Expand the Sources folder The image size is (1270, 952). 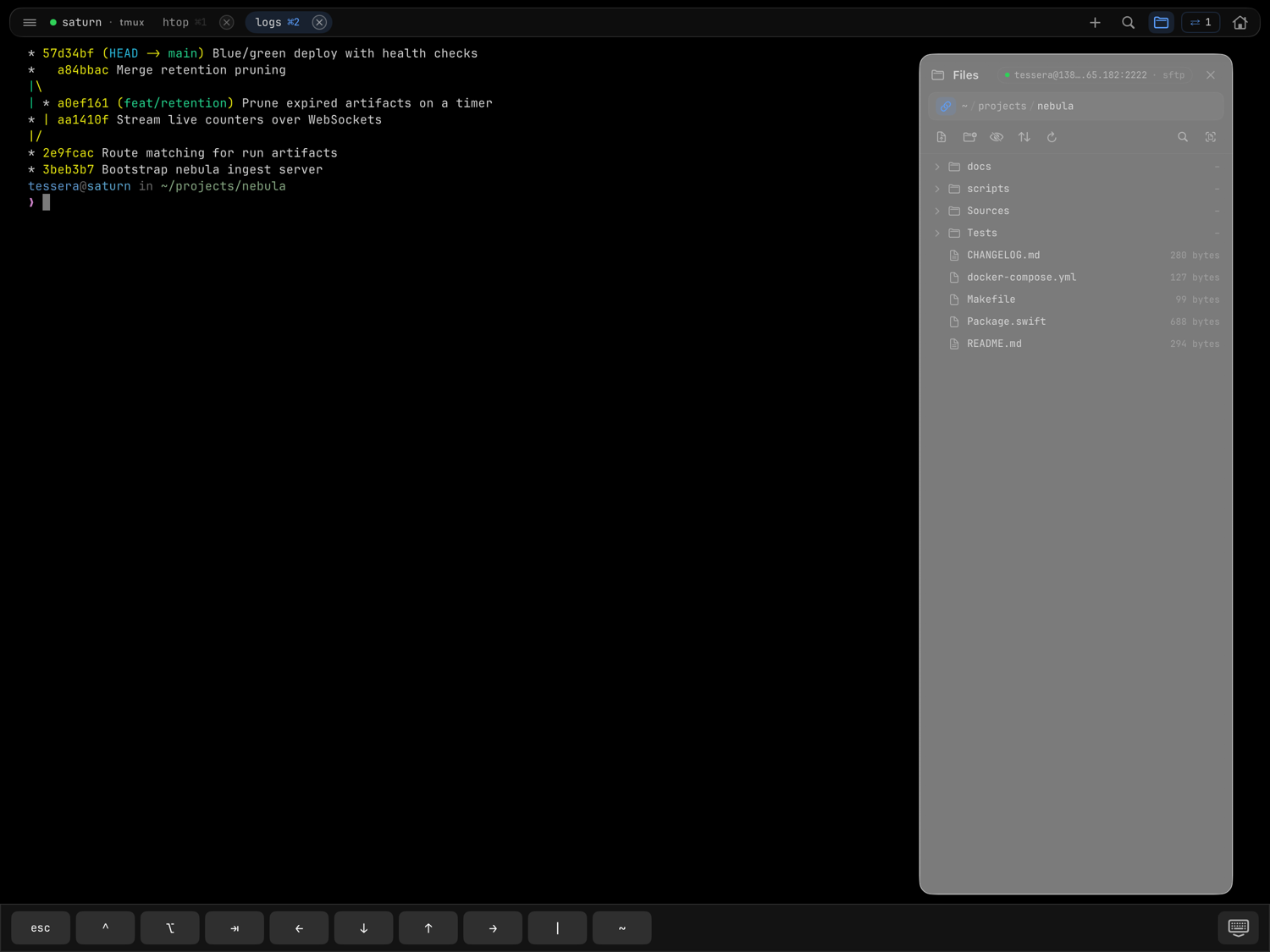[x=937, y=211]
